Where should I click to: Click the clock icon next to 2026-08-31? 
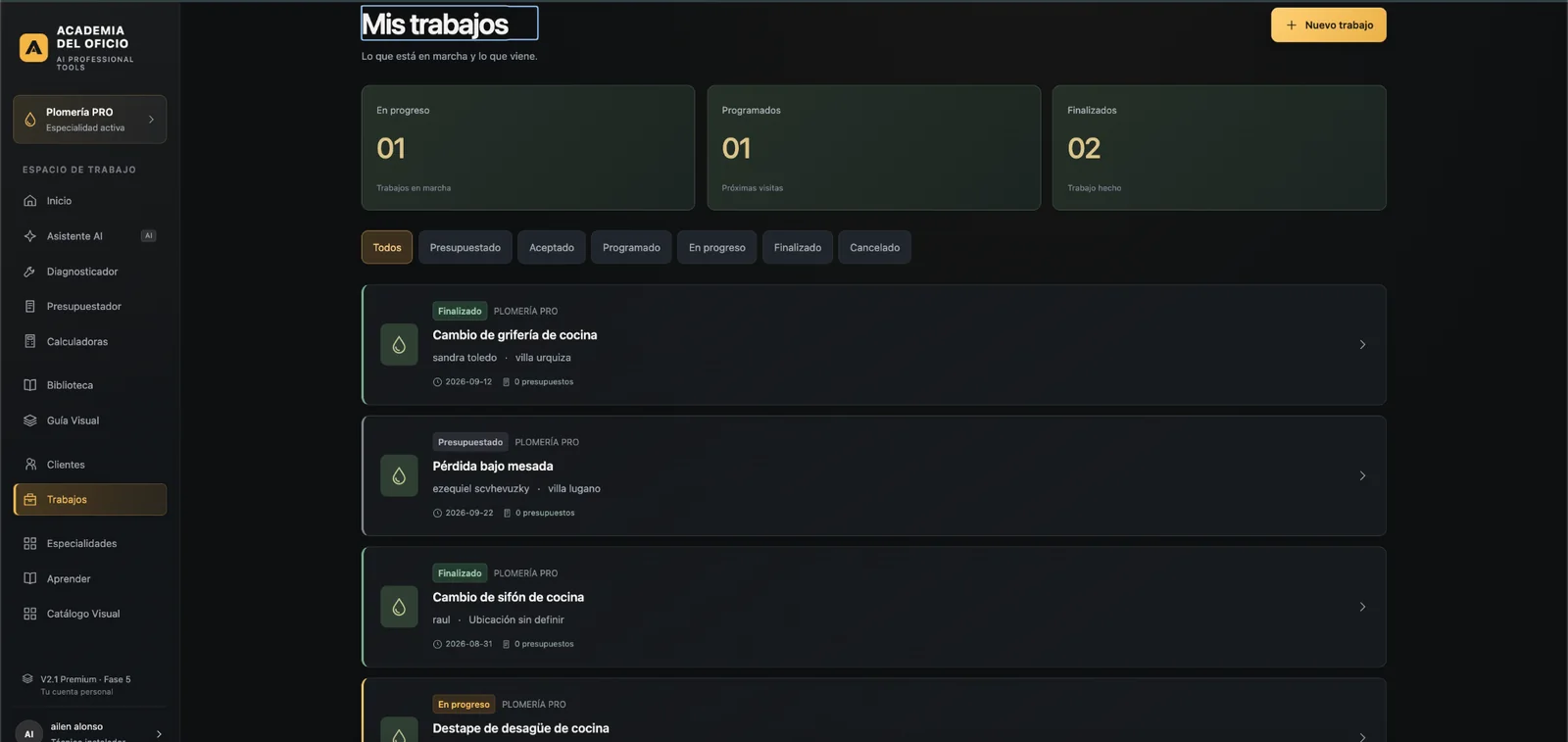point(437,645)
